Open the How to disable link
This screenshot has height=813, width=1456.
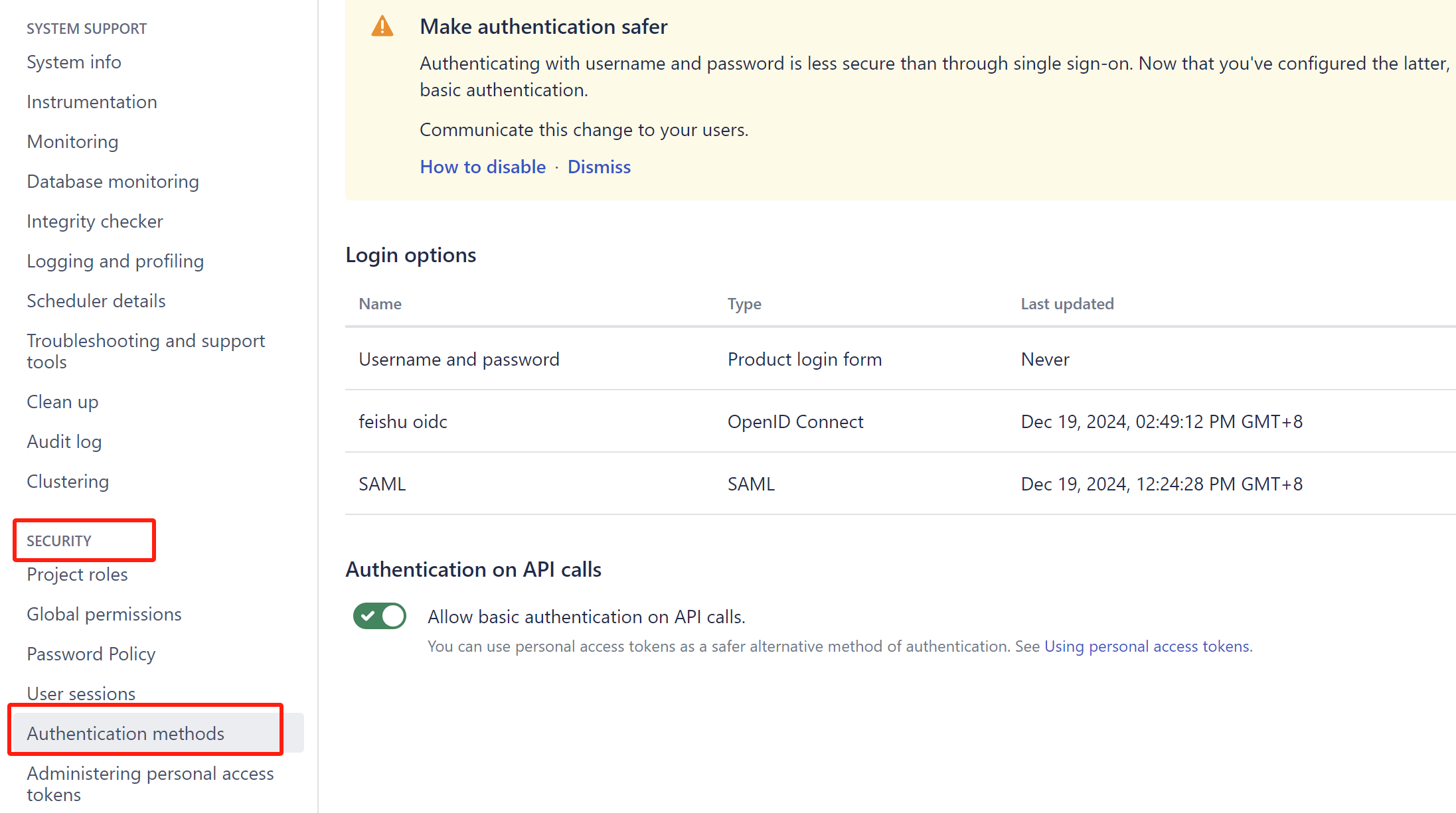[483, 167]
